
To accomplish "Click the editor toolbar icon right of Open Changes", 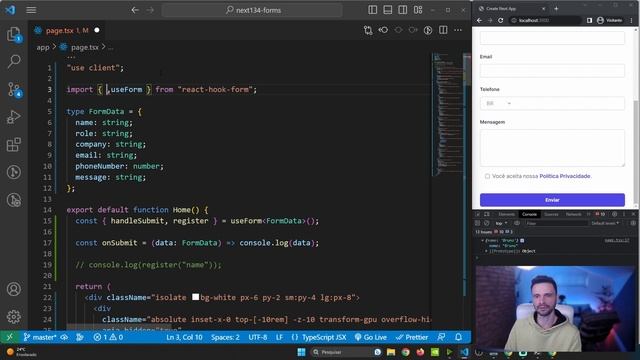I will (383, 30).
